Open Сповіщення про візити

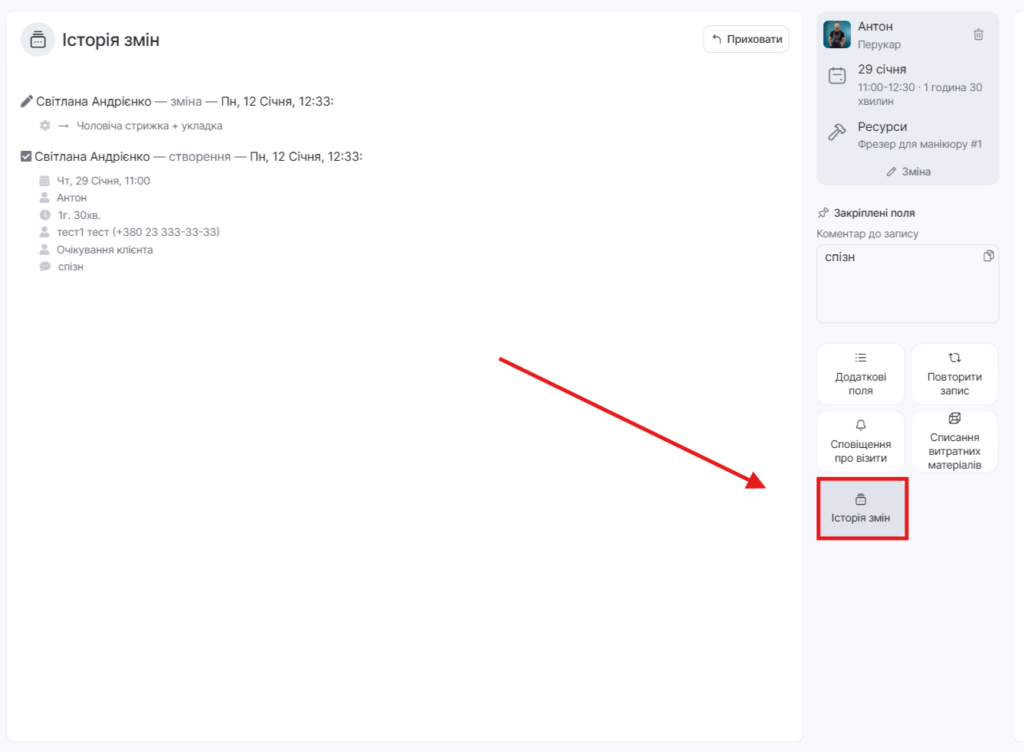[x=860, y=441]
